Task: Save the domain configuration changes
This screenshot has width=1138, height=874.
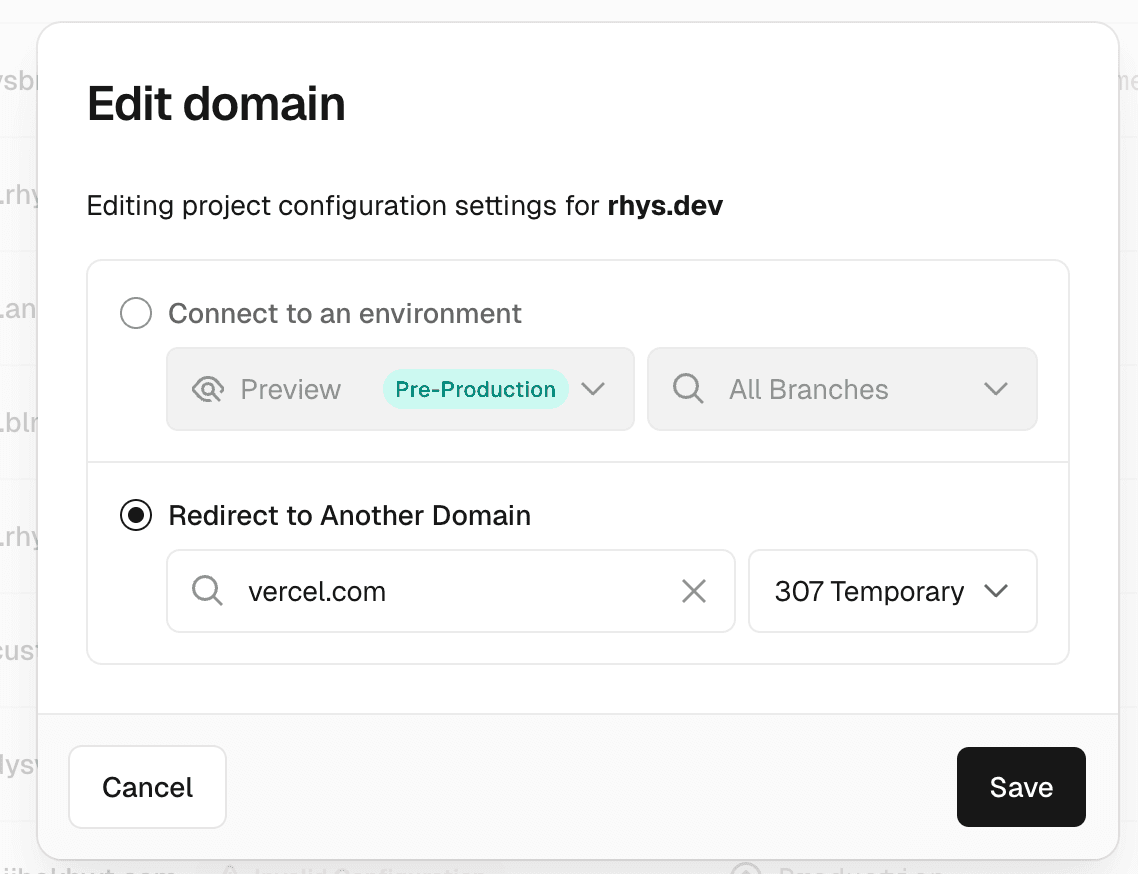Action: coord(1021,787)
